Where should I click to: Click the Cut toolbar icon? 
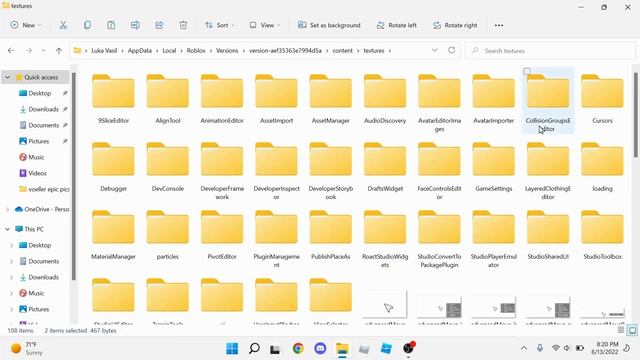(x=63, y=25)
